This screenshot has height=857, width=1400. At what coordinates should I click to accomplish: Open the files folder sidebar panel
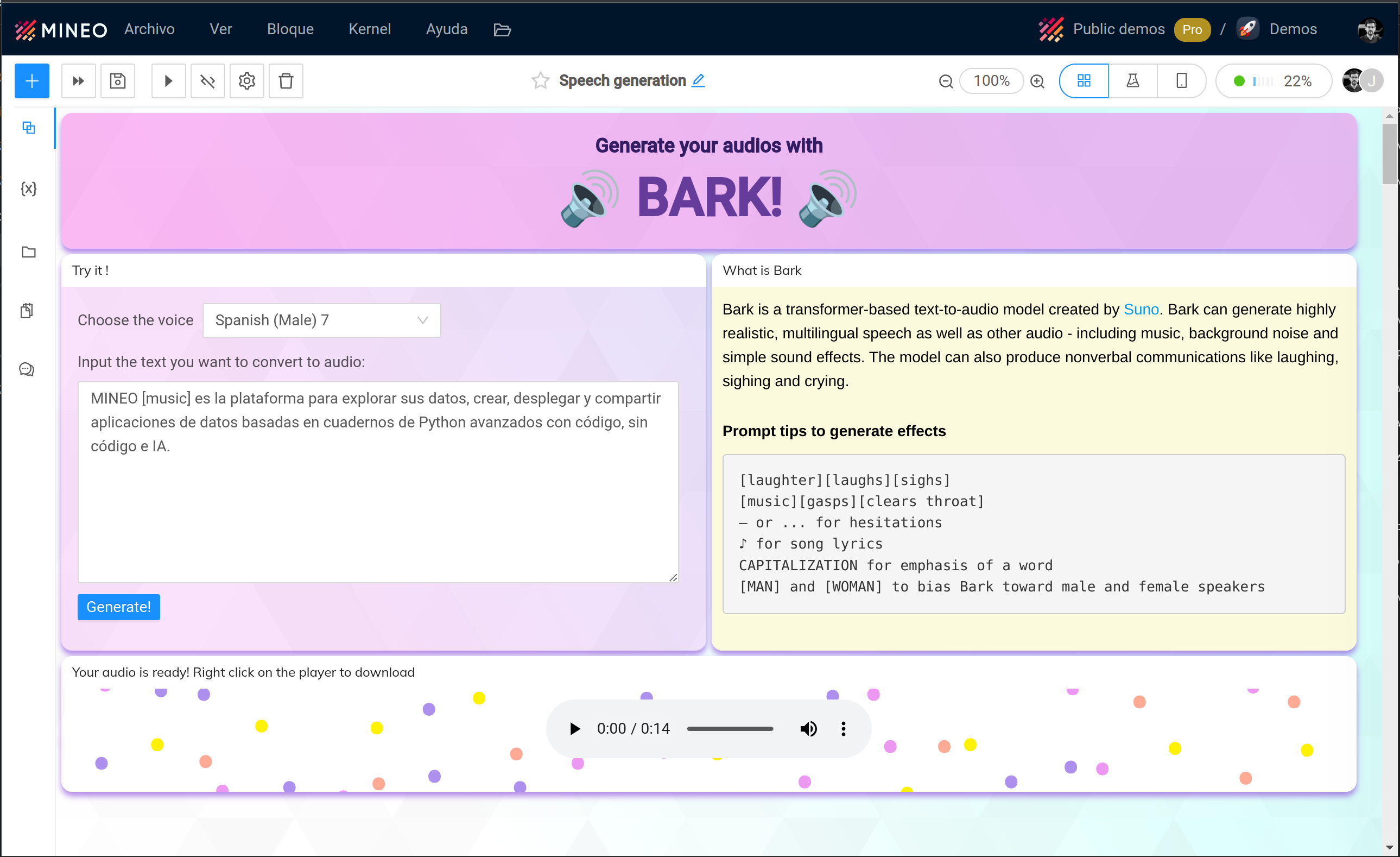coord(28,252)
